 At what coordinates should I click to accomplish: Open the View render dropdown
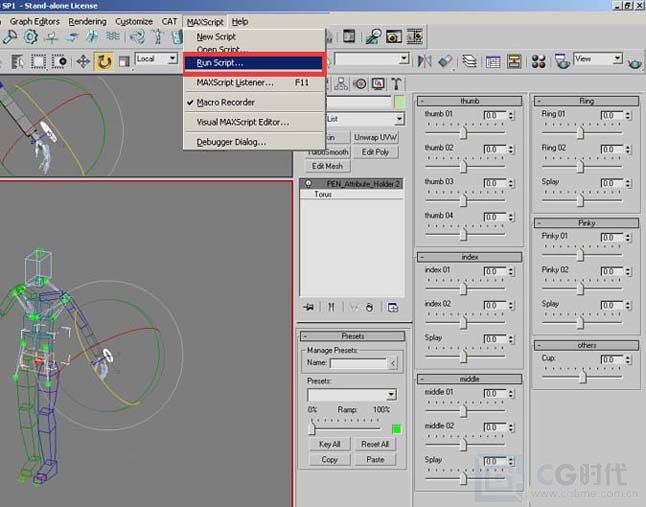[x=598, y=59]
